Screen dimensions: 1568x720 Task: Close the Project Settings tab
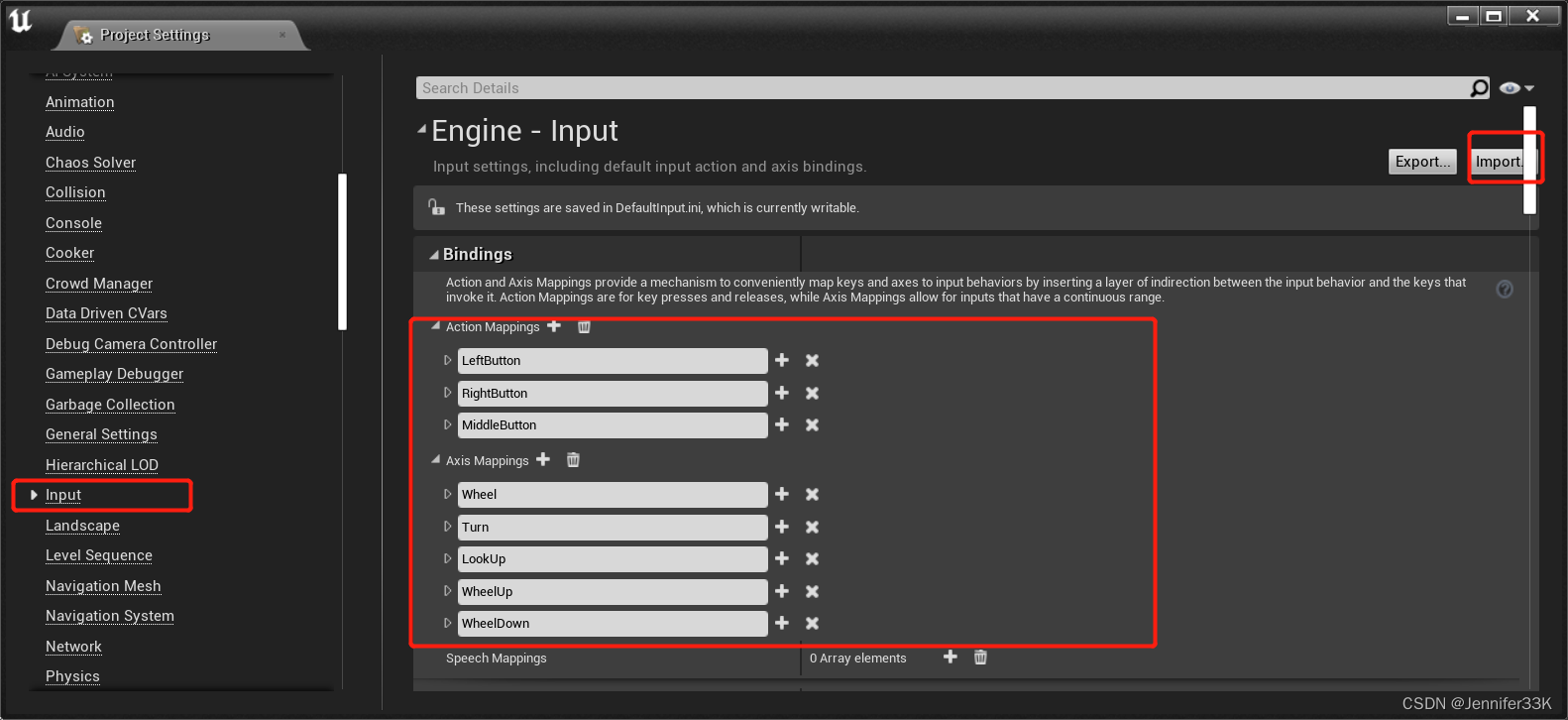pyautogui.click(x=282, y=35)
